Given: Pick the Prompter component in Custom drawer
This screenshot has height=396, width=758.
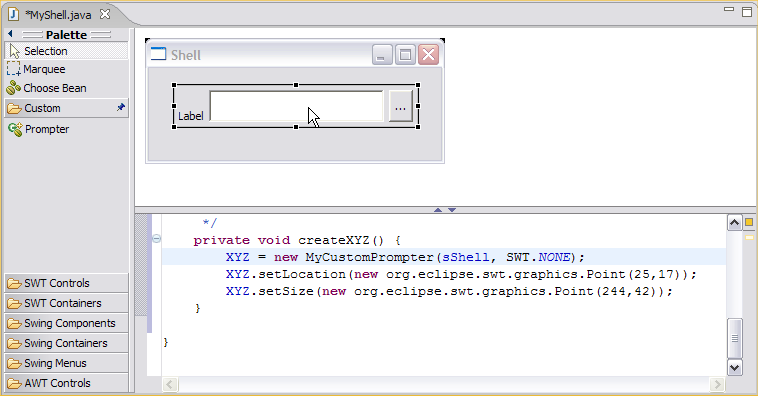Looking at the screenshot, I should [x=67, y=129].
